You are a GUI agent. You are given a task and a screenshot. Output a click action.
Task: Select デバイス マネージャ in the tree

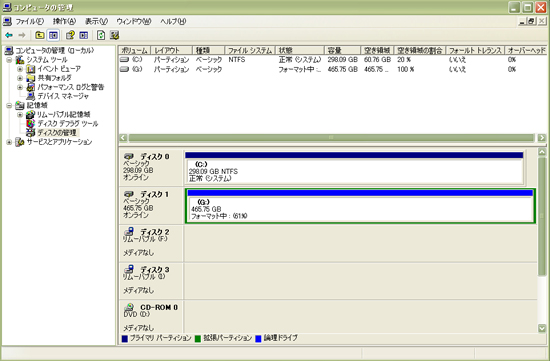(x=63, y=96)
